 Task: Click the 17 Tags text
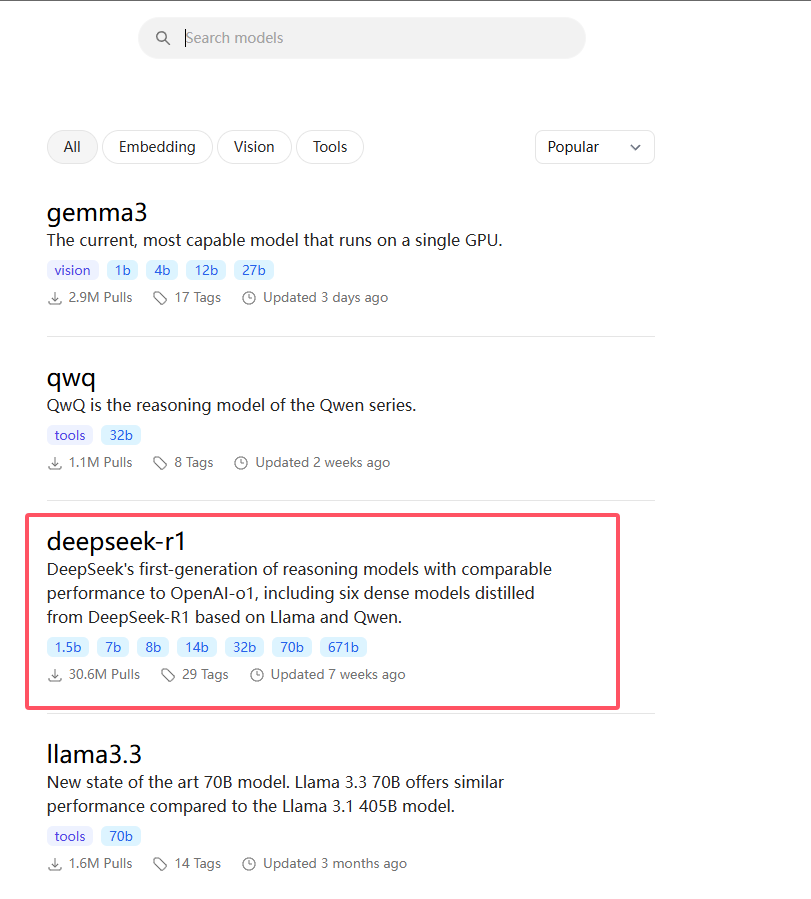198,298
